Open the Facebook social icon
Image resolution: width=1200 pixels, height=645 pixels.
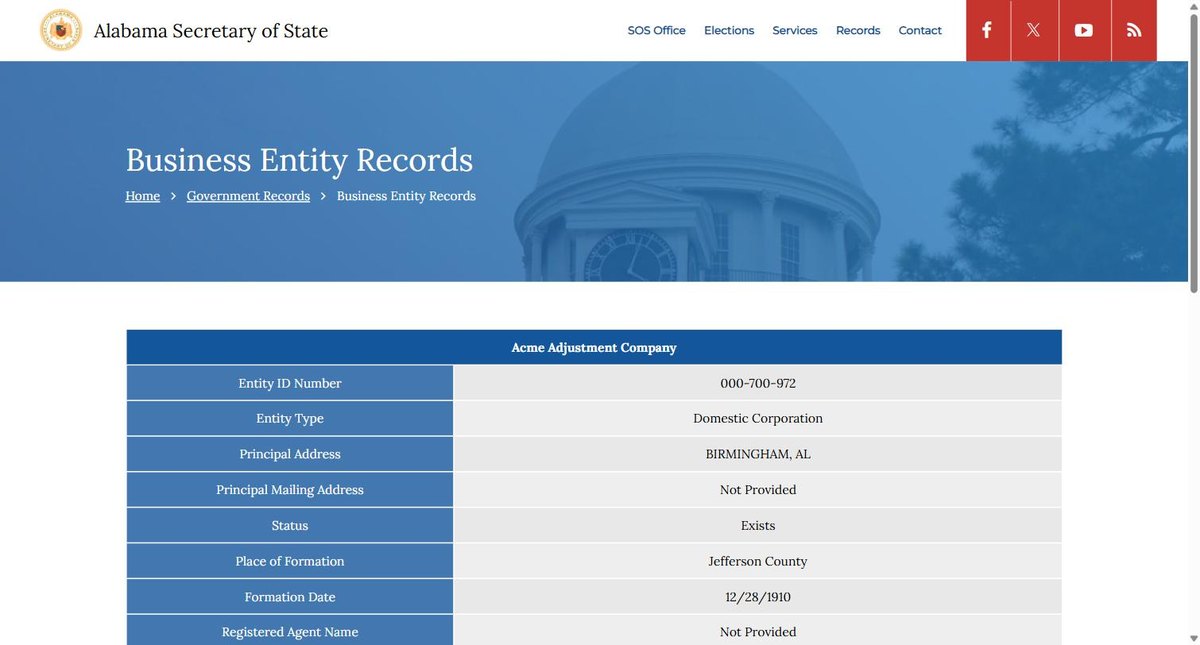pyautogui.click(x=987, y=30)
